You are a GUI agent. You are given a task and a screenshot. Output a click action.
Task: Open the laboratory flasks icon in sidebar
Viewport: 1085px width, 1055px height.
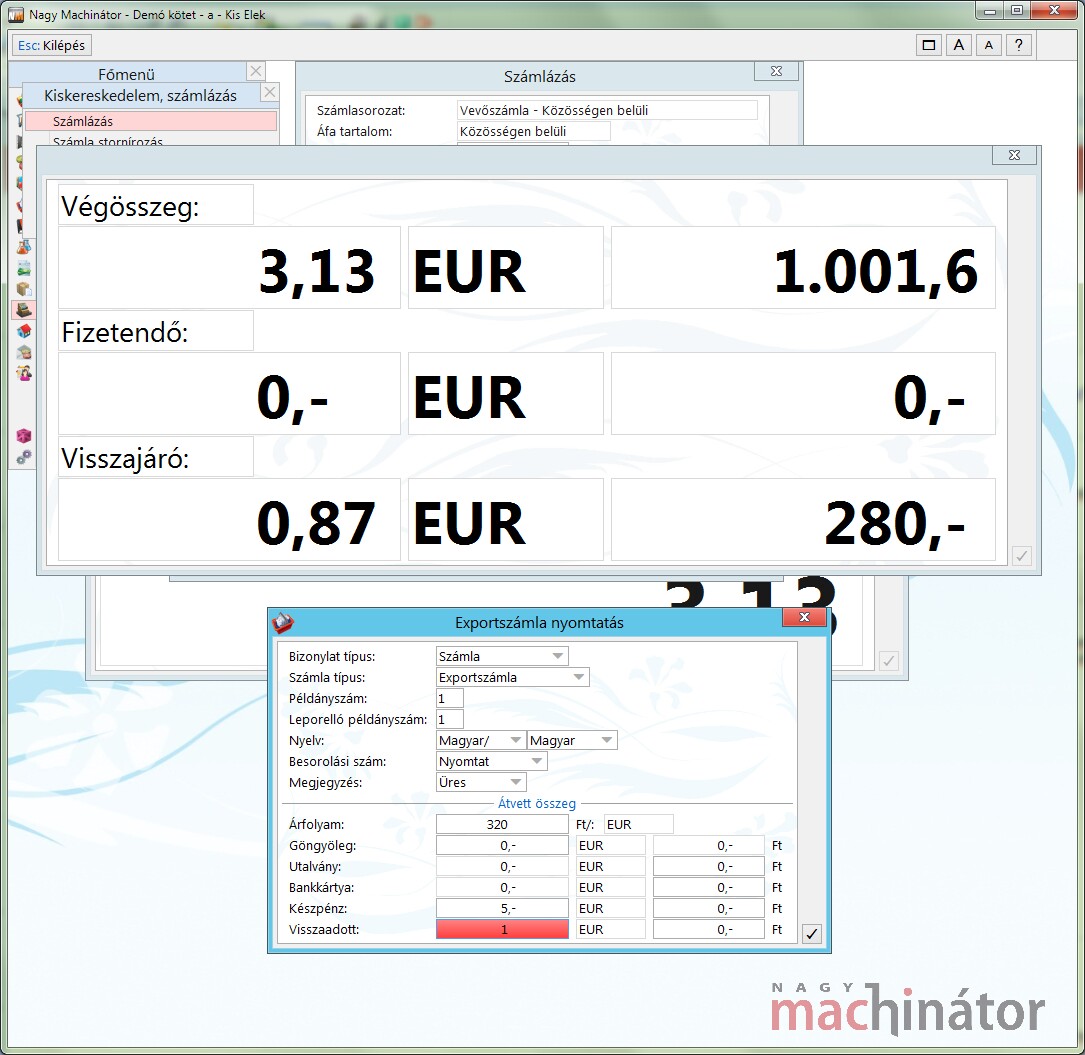(x=24, y=247)
